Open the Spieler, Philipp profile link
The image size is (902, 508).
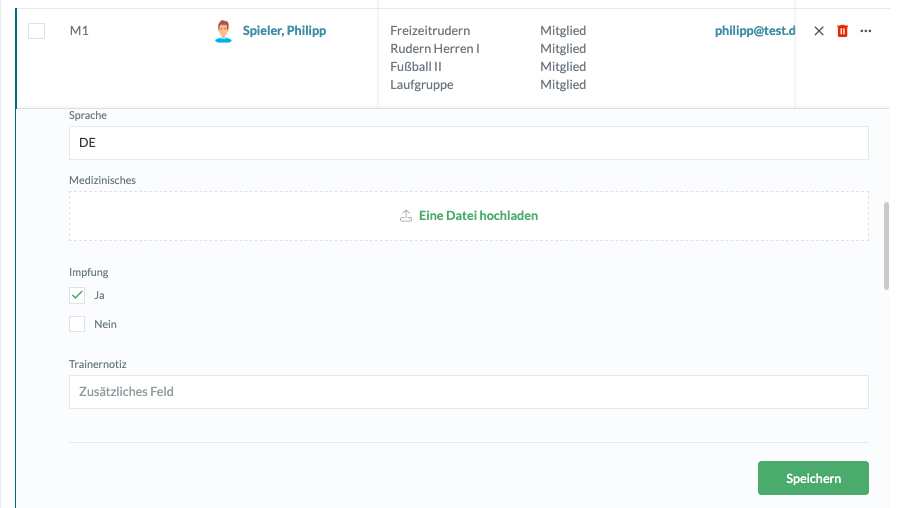(x=284, y=31)
